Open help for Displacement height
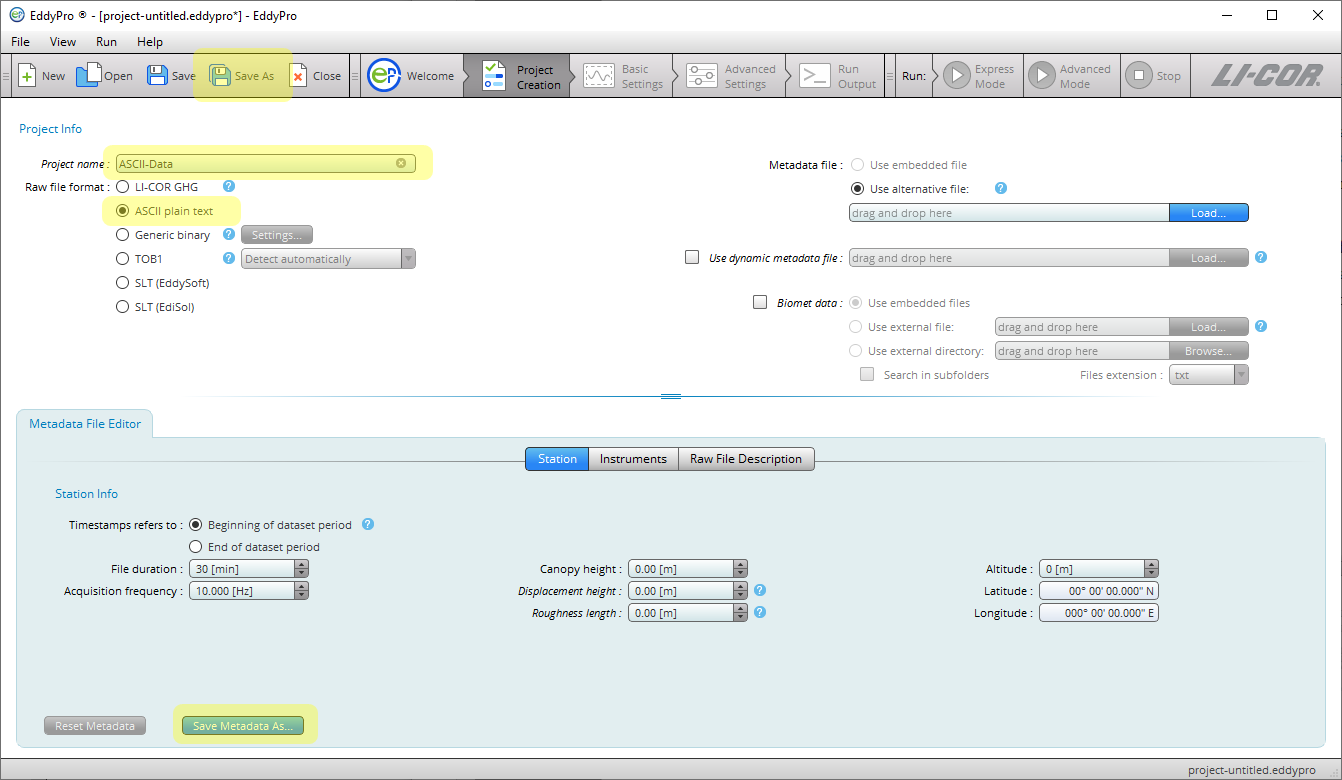The height and width of the screenshot is (780, 1342). pyautogui.click(x=760, y=590)
